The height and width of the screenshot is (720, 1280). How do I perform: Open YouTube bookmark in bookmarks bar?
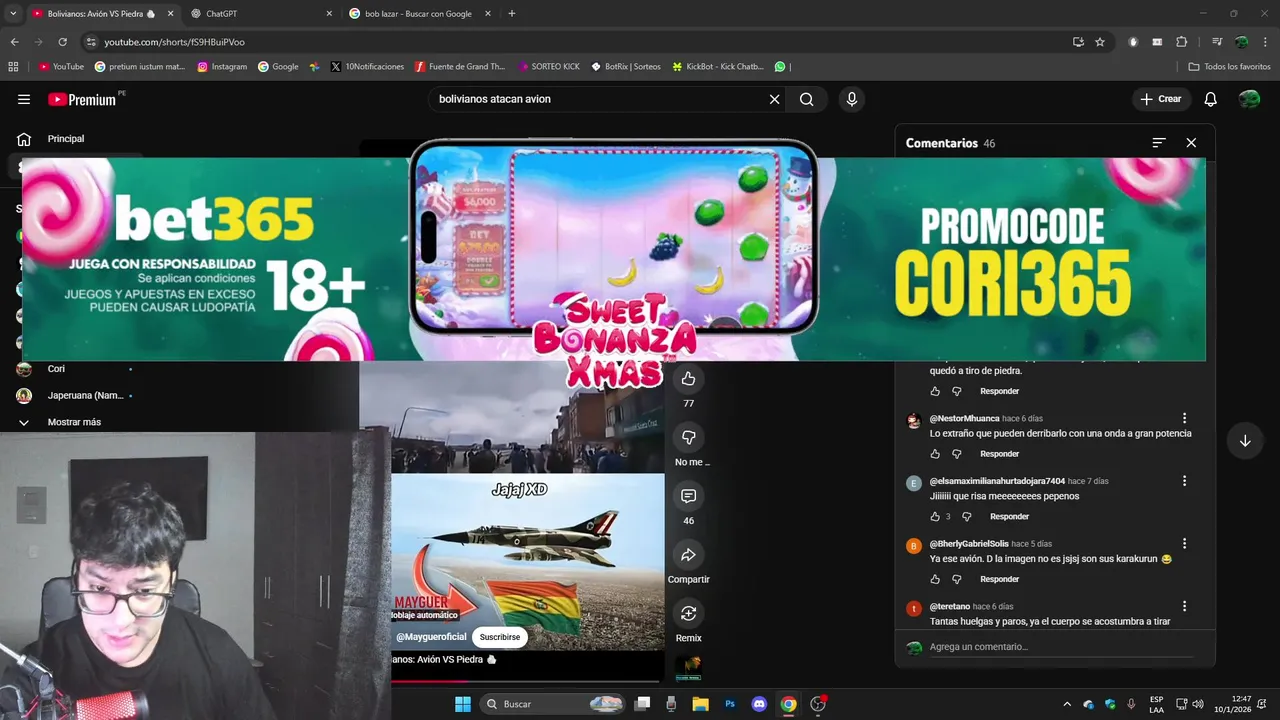pyautogui.click(x=61, y=67)
